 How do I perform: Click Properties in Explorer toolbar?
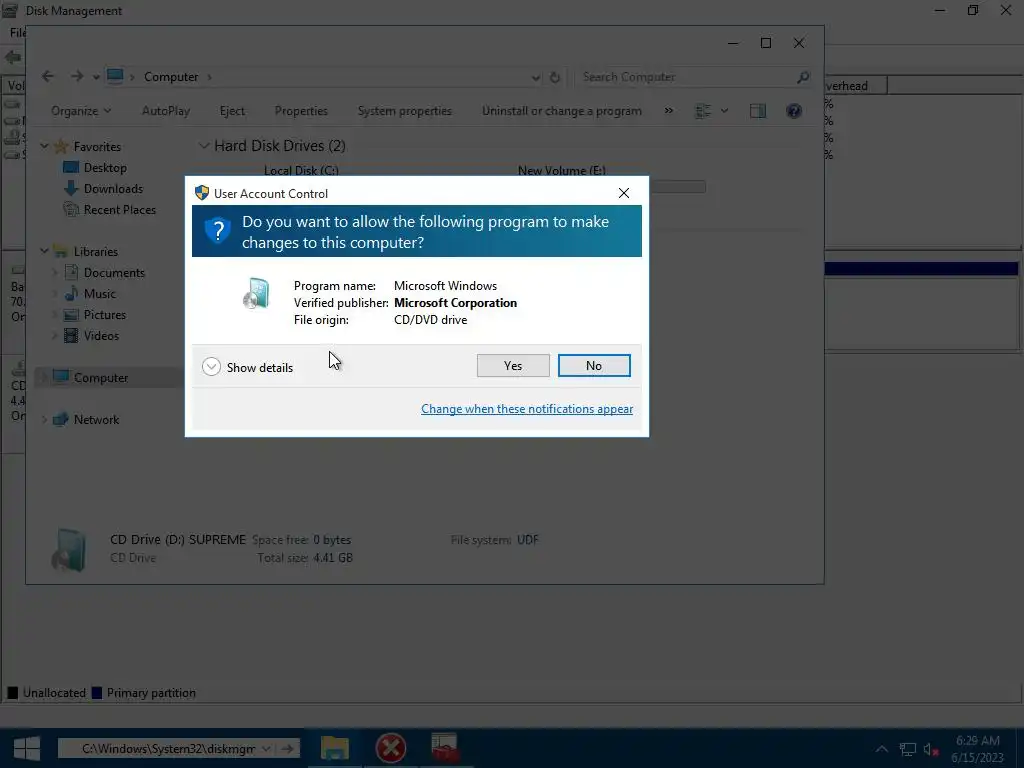tap(301, 111)
